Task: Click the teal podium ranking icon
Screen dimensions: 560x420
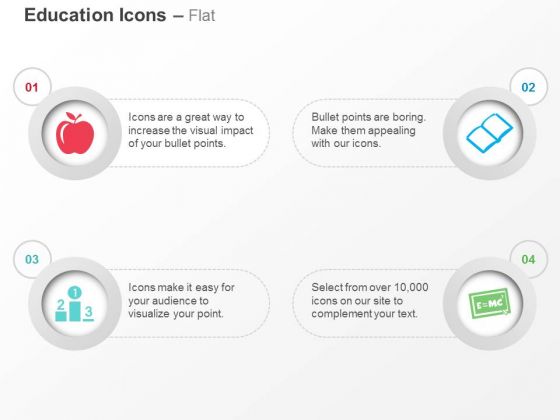Action: [75, 304]
